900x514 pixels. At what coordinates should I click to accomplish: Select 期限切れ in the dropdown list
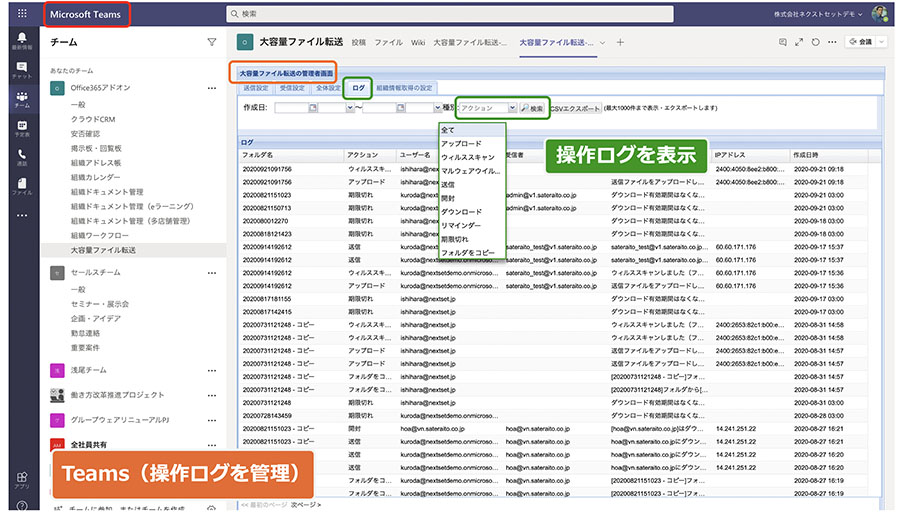[472, 239]
